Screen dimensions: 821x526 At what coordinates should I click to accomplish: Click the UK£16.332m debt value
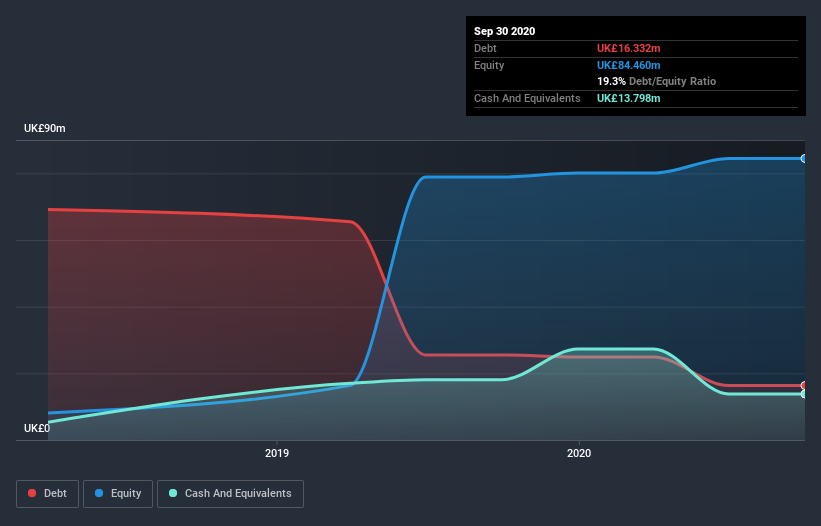pyautogui.click(x=628, y=48)
